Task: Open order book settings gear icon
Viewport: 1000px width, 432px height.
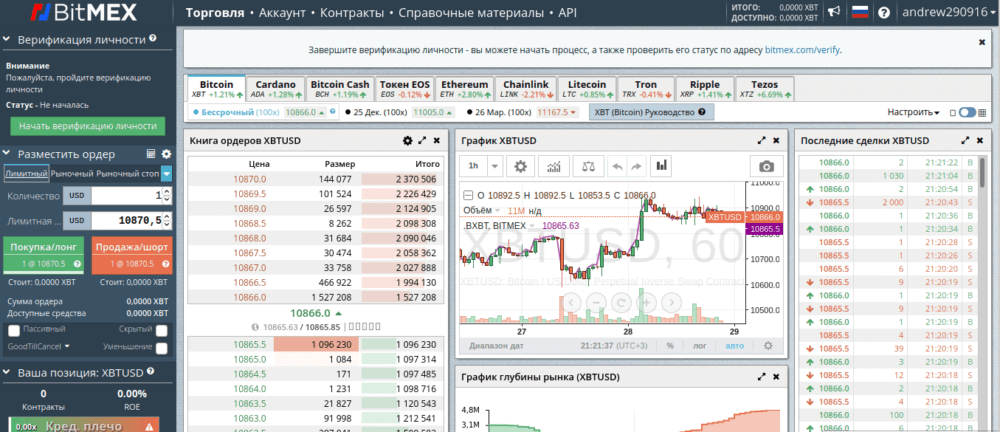Action: (407, 141)
